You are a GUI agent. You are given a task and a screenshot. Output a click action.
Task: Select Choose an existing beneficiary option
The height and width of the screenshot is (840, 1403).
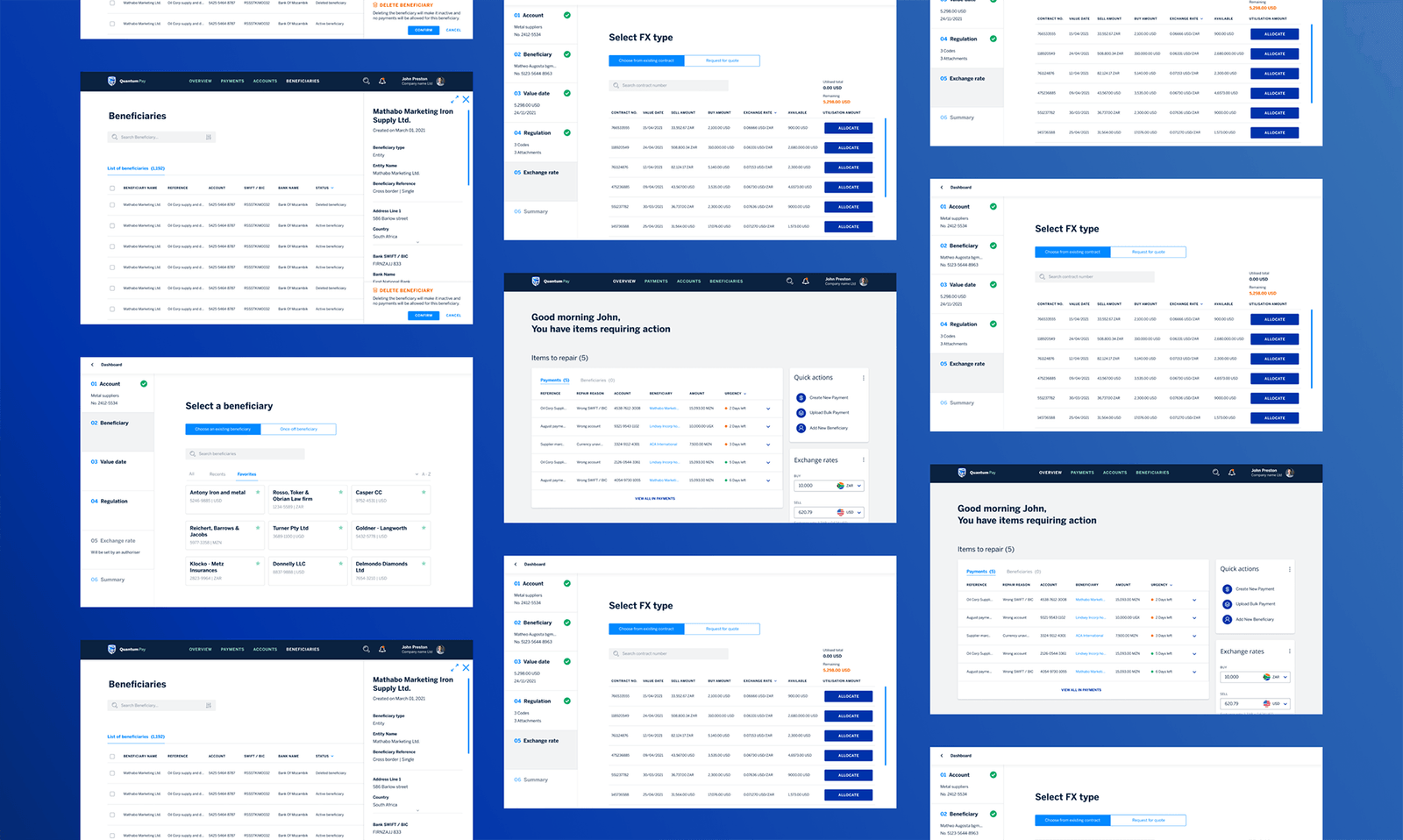pyautogui.click(x=223, y=430)
